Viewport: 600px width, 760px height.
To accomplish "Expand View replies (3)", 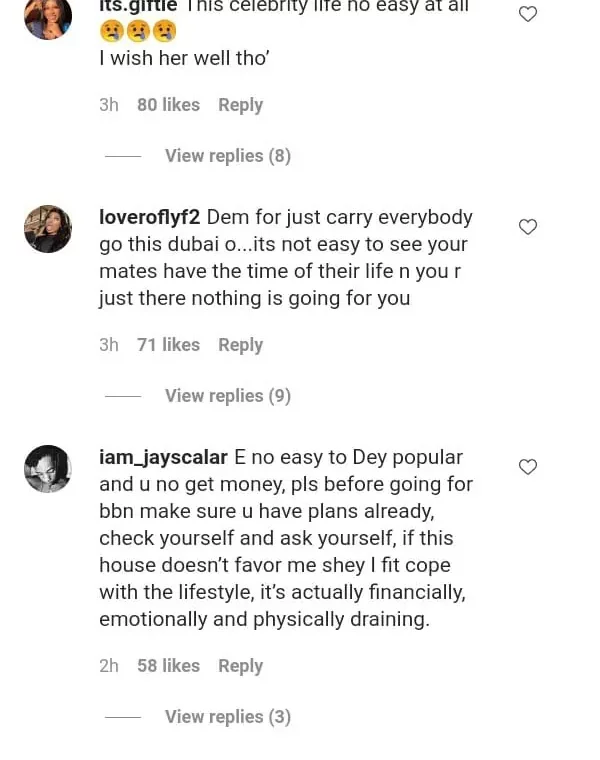I will (228, 717).
